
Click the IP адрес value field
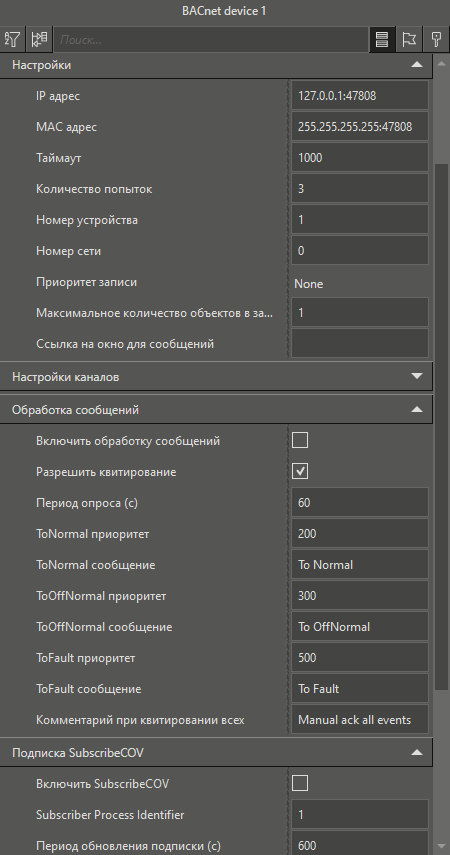[x=359, y=96]
